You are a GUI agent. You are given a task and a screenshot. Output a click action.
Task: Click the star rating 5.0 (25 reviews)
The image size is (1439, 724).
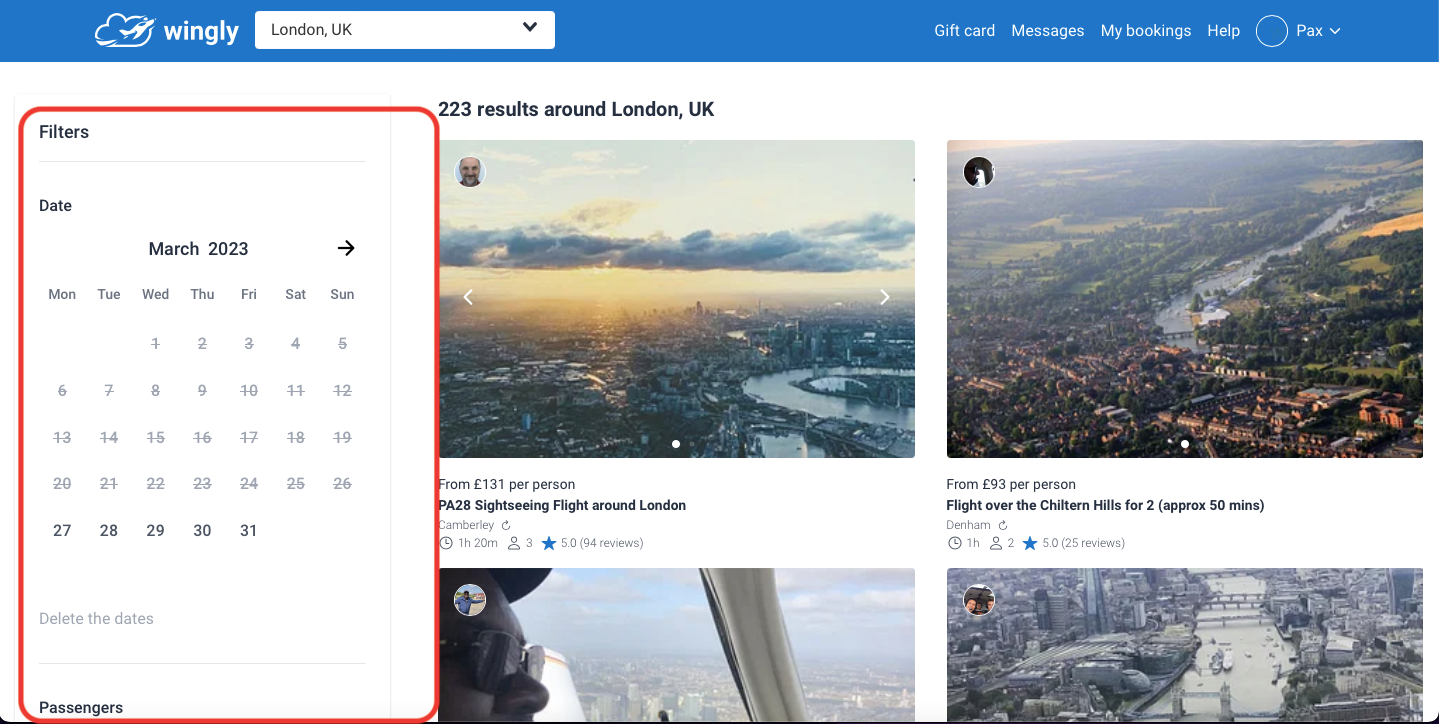click(1074, 543)
